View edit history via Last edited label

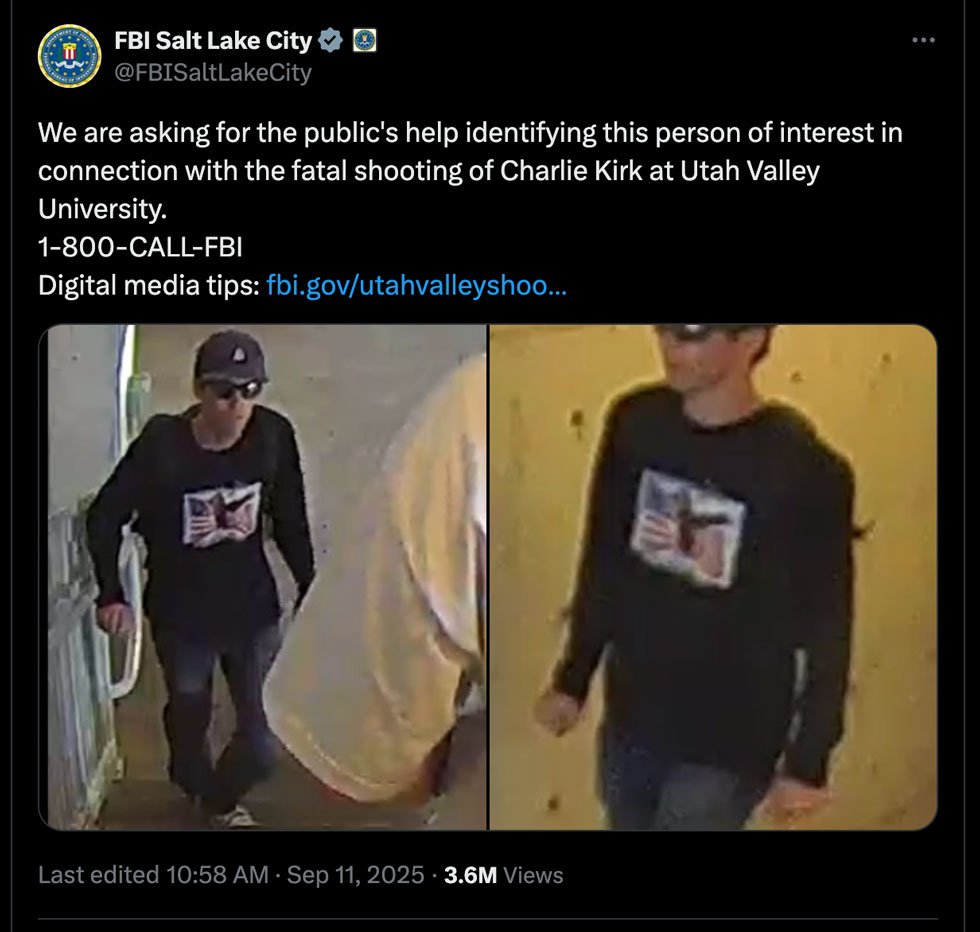tap(99, 875)
